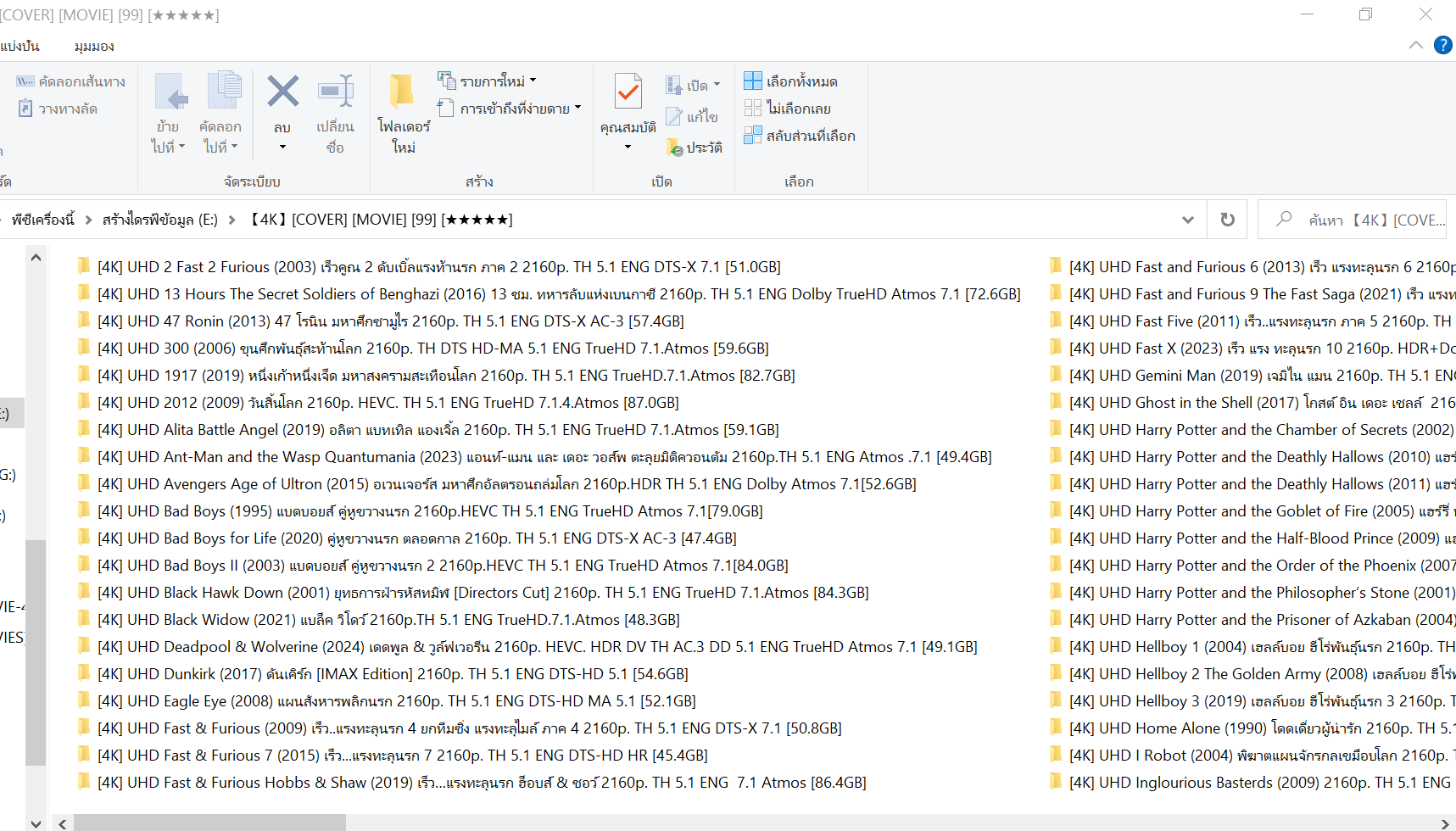Select folder icon of 2 Fast 2 Furious
Viewport: 1456px width, 831px height.
click(83, 266)
